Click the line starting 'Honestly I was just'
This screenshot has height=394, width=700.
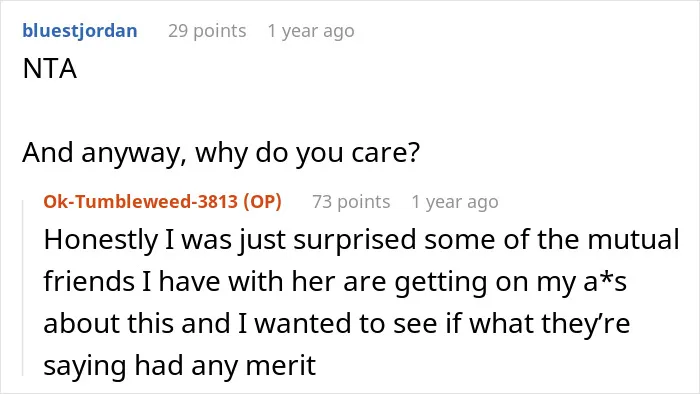[x=362, y=240]
